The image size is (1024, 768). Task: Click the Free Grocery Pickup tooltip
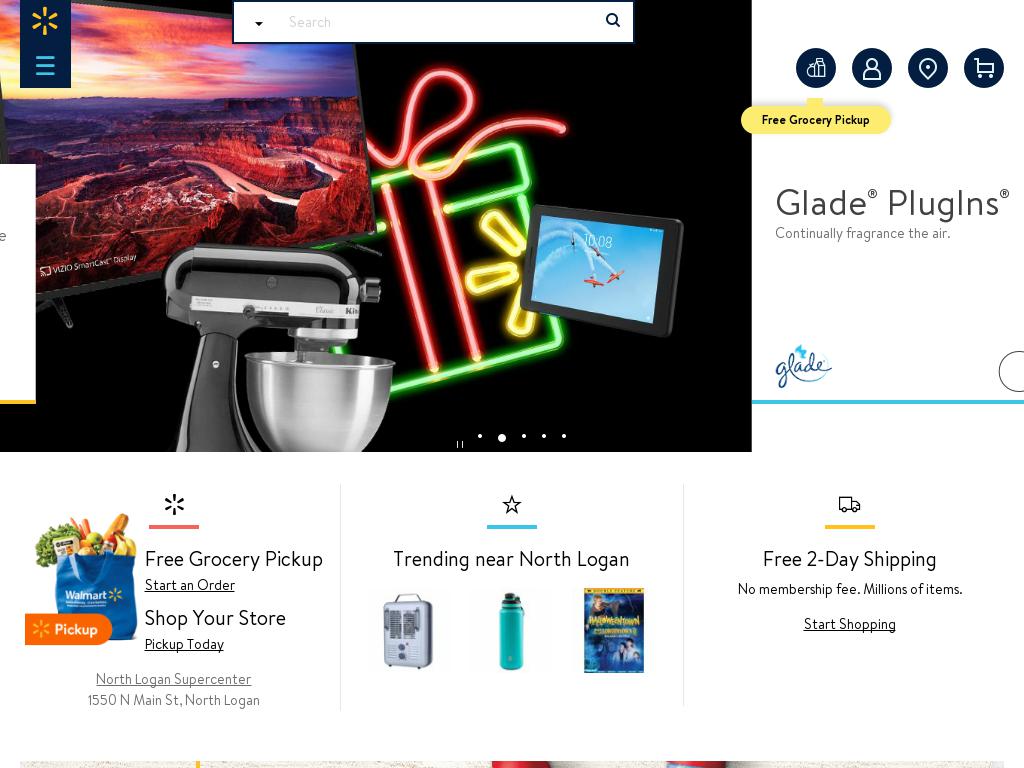point(815,120)
